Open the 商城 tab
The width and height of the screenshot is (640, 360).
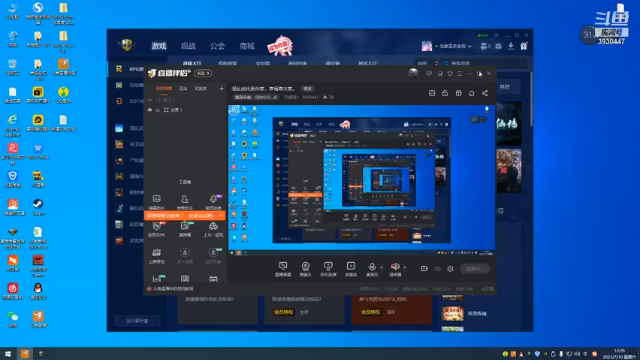point(247,46)
